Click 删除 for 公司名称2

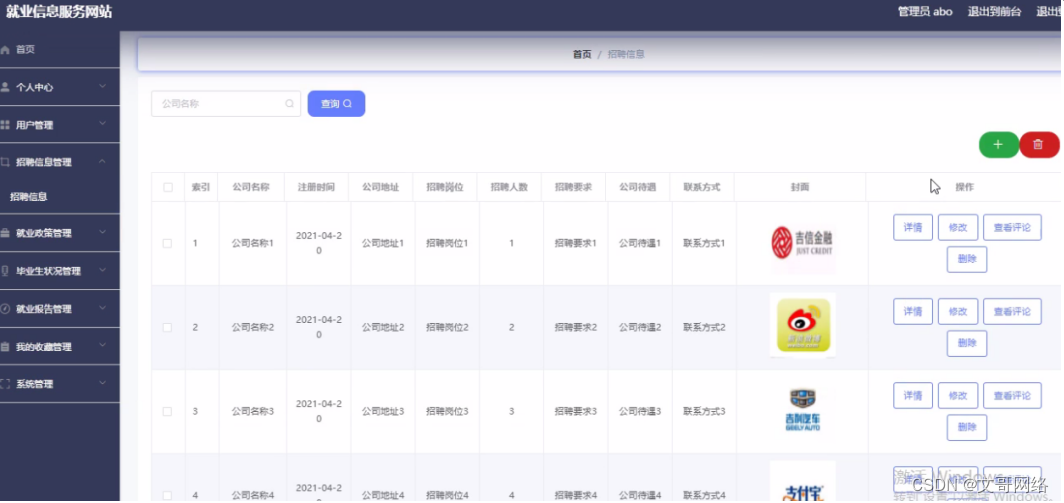click(967, 343)
